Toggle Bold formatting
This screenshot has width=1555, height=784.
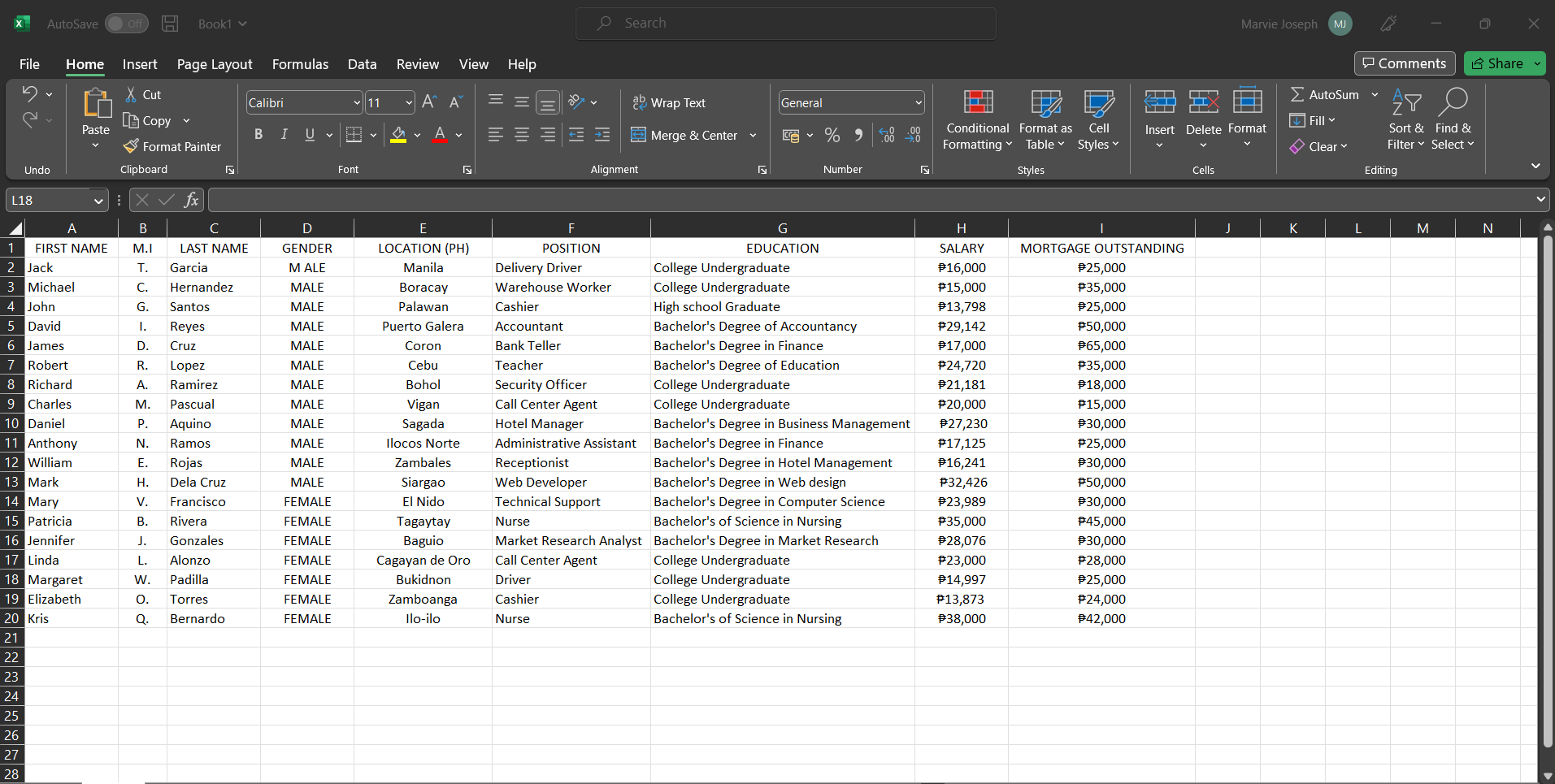pos(258,135)
